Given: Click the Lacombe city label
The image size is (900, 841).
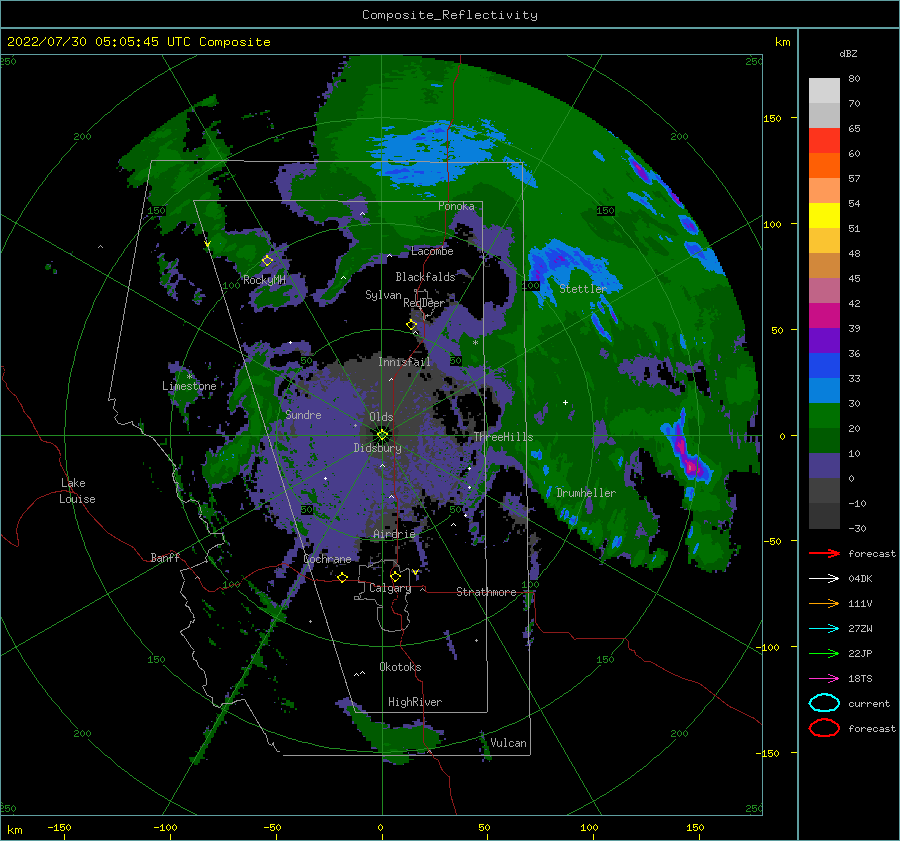Looking at the screenshot, I should coord(432,251).
